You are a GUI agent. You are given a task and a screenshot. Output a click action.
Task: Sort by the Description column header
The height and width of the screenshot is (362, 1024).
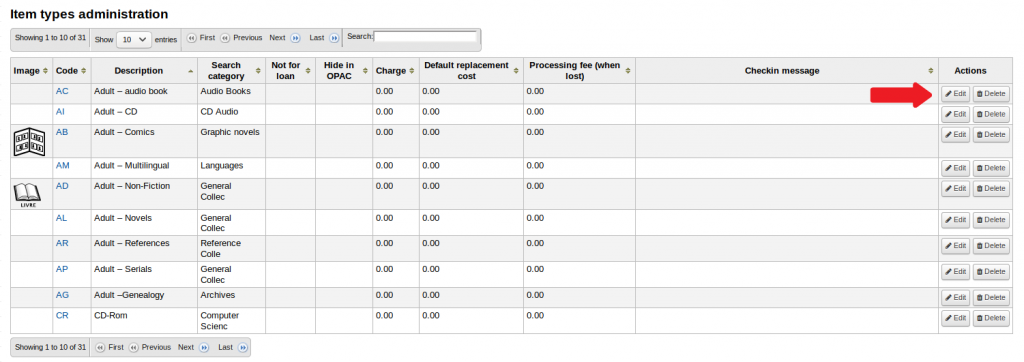[138, 71]
